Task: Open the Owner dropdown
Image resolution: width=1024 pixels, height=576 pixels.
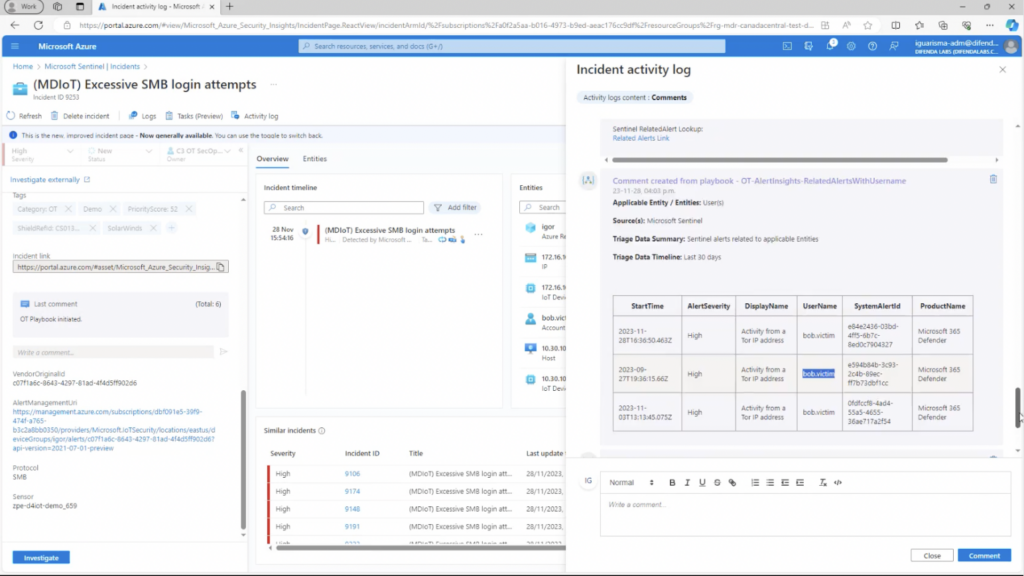Action: click(198, 154)
